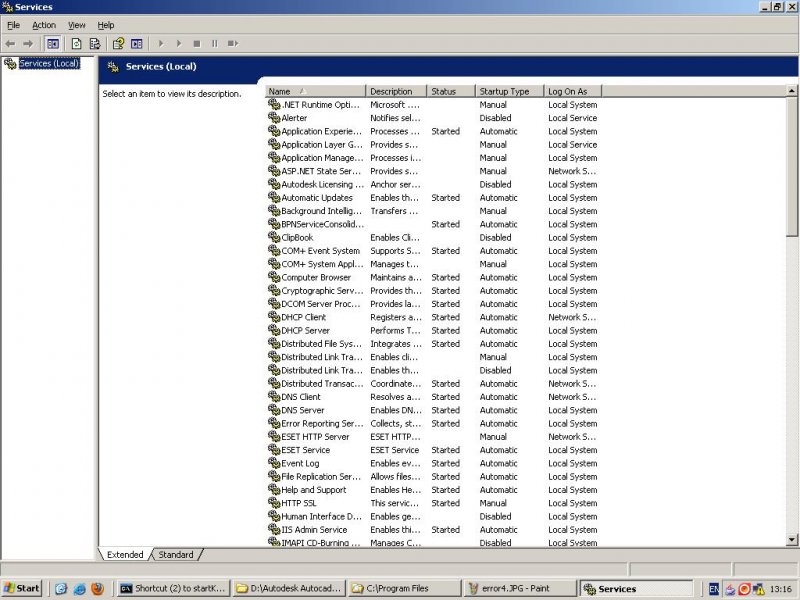Screen dimensions: 800x600
Task: Sort by the Name column header
Action: 315,91
